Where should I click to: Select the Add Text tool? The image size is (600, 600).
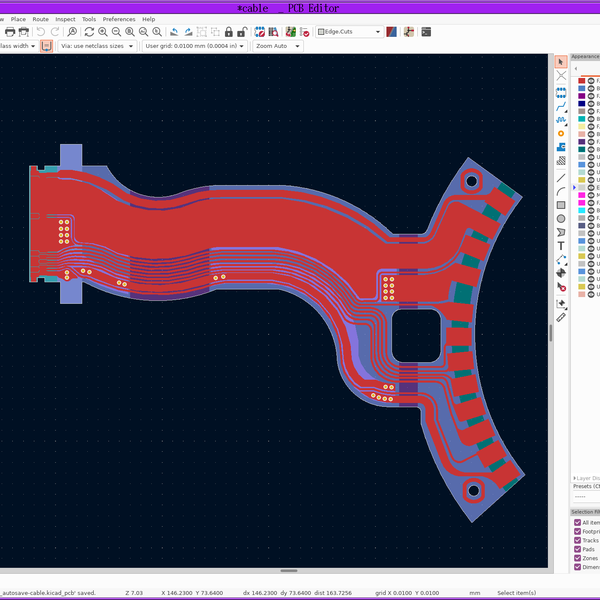[x=561, y=246]
